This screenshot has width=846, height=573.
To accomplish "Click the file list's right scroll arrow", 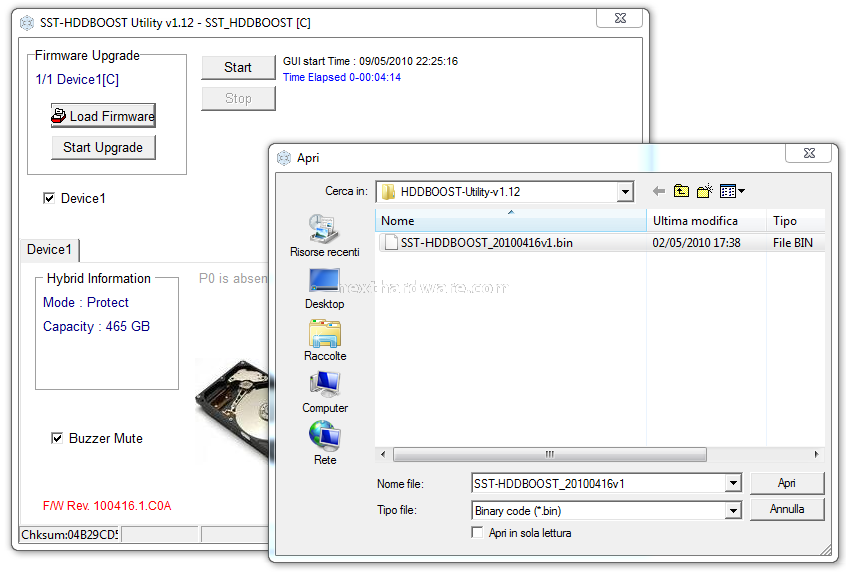I will pyautogui.click(x=817, y=454).
